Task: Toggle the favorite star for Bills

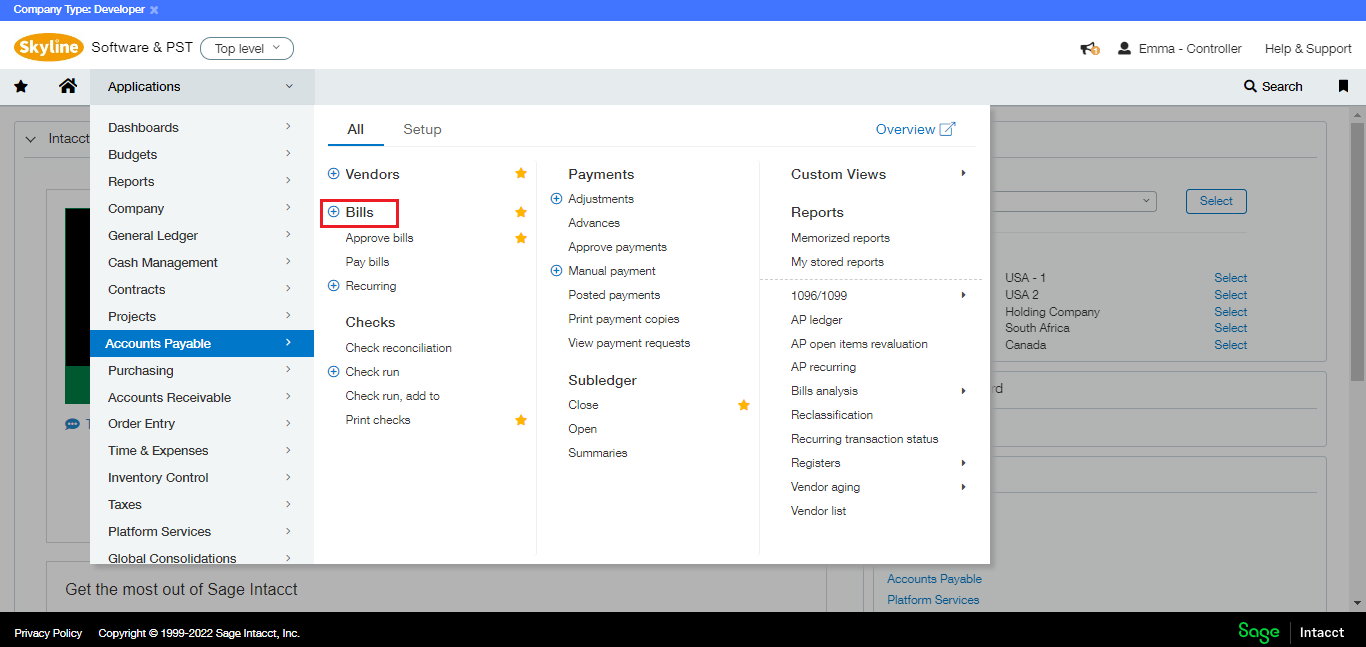Action: (x=521, y=212)
